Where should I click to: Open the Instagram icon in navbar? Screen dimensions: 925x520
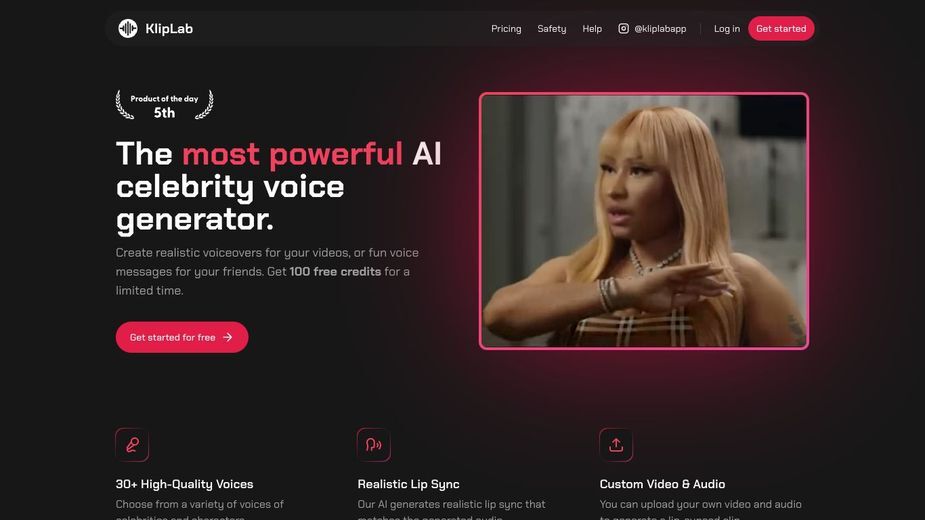point(623,28)
